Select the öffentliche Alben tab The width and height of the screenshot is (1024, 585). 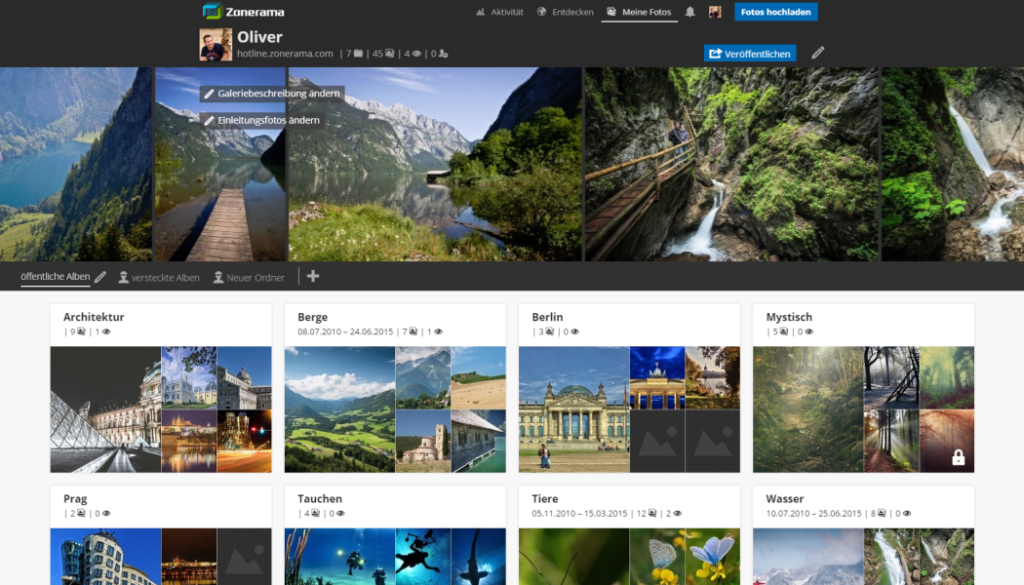click(x=55, y=277)
